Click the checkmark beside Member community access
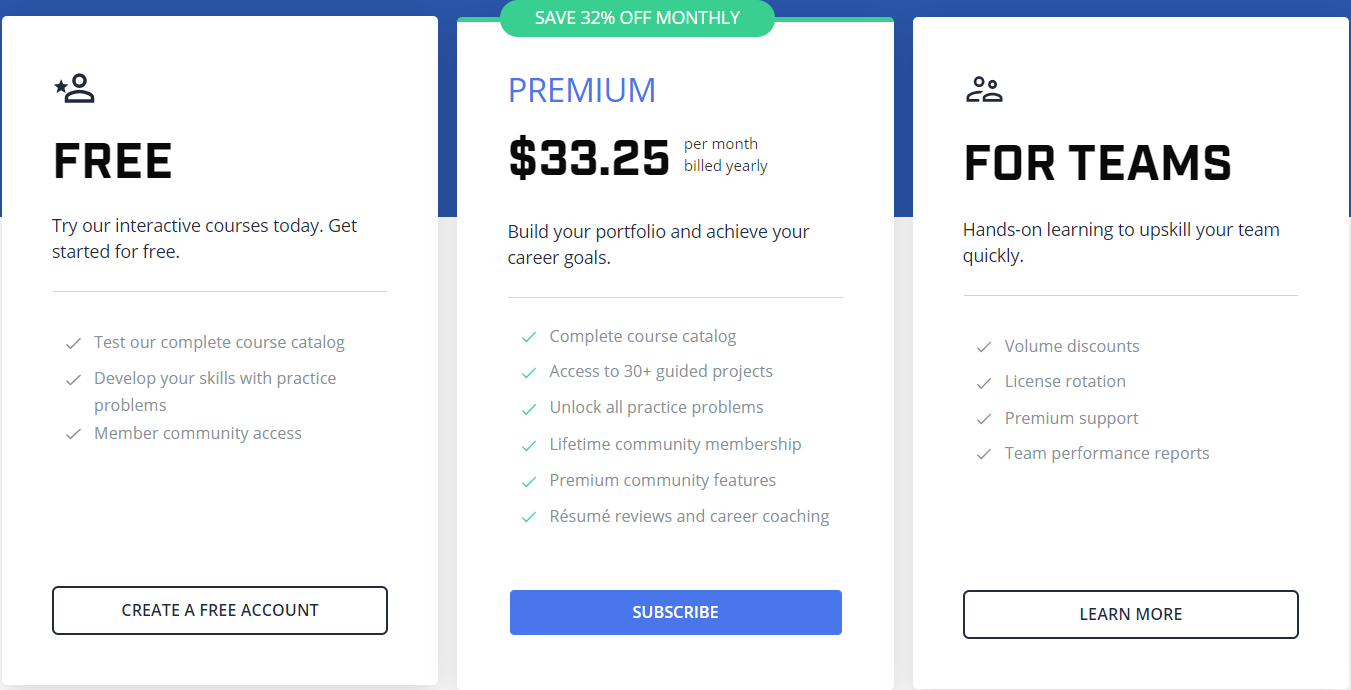Image resolution: width=1351 pixels, height=690 pixels. (73, 433)
